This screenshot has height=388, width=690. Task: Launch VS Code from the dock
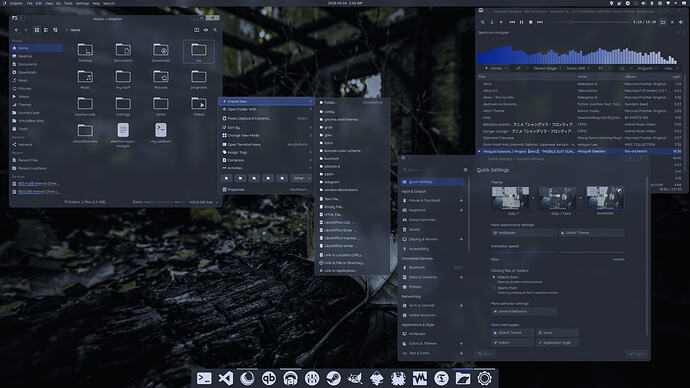[x=226, y=378]
